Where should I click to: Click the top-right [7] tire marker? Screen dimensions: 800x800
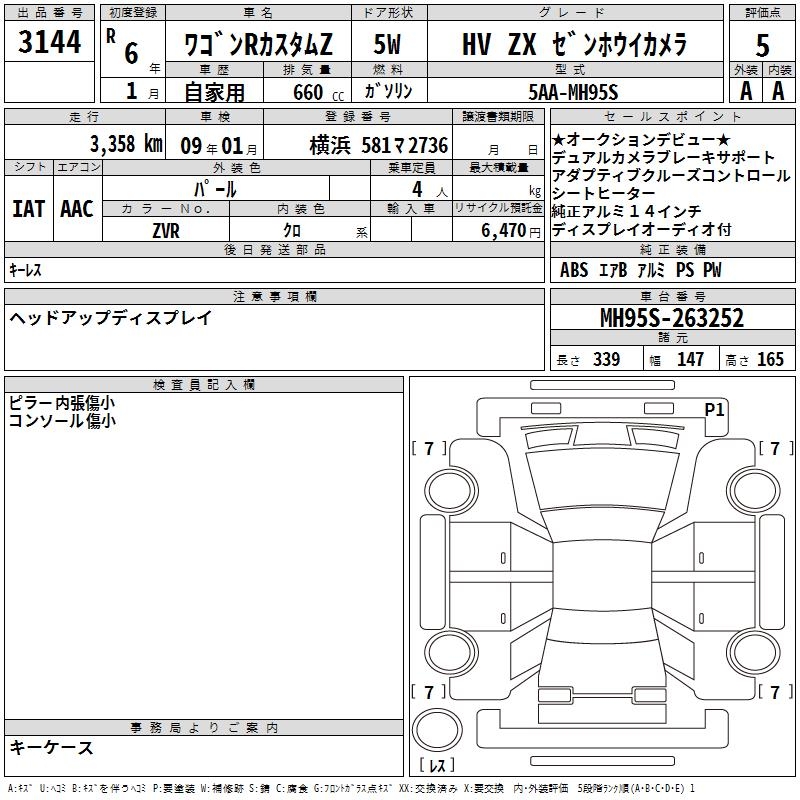[775, 448]
